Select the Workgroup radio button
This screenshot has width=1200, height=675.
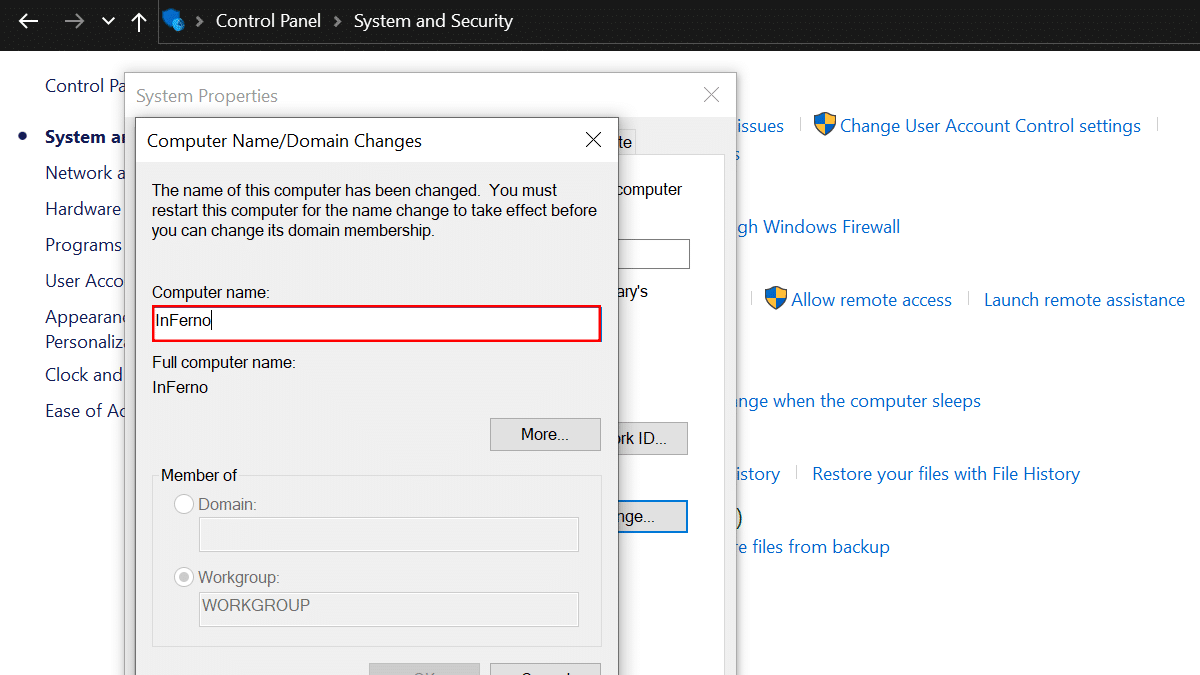184,577
